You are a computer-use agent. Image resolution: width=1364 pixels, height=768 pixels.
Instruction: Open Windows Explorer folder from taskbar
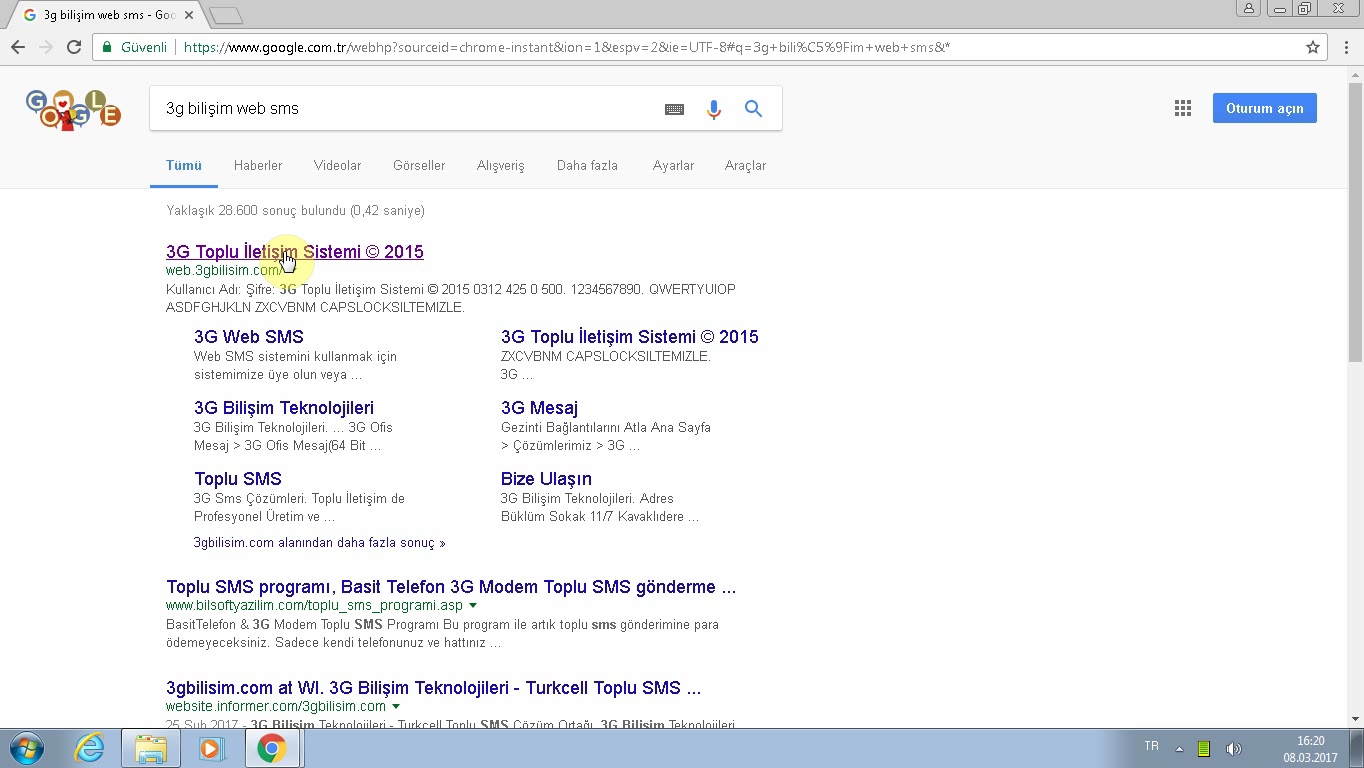[151, 748]
